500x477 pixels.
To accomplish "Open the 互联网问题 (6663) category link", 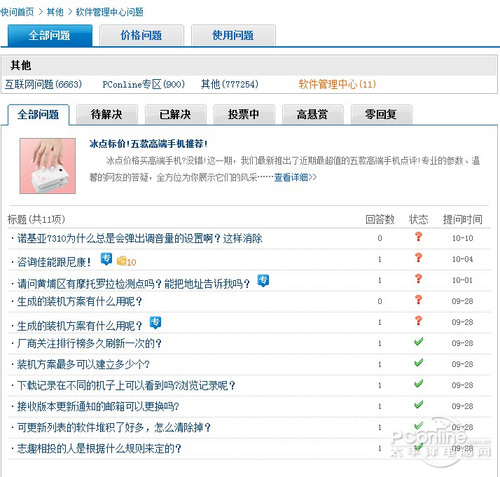I will click(x=43, y=84).
